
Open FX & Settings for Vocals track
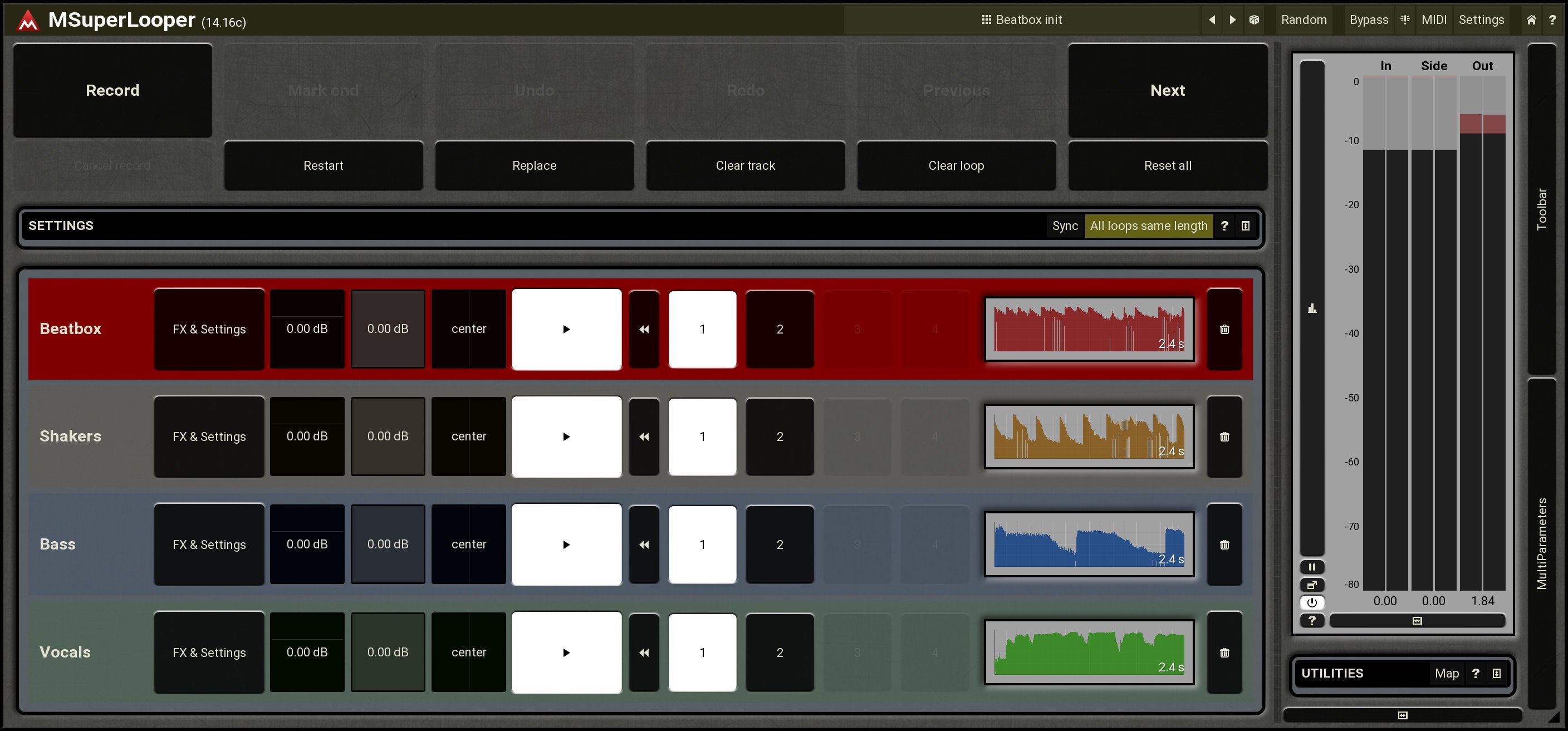[x=209, y=652]
